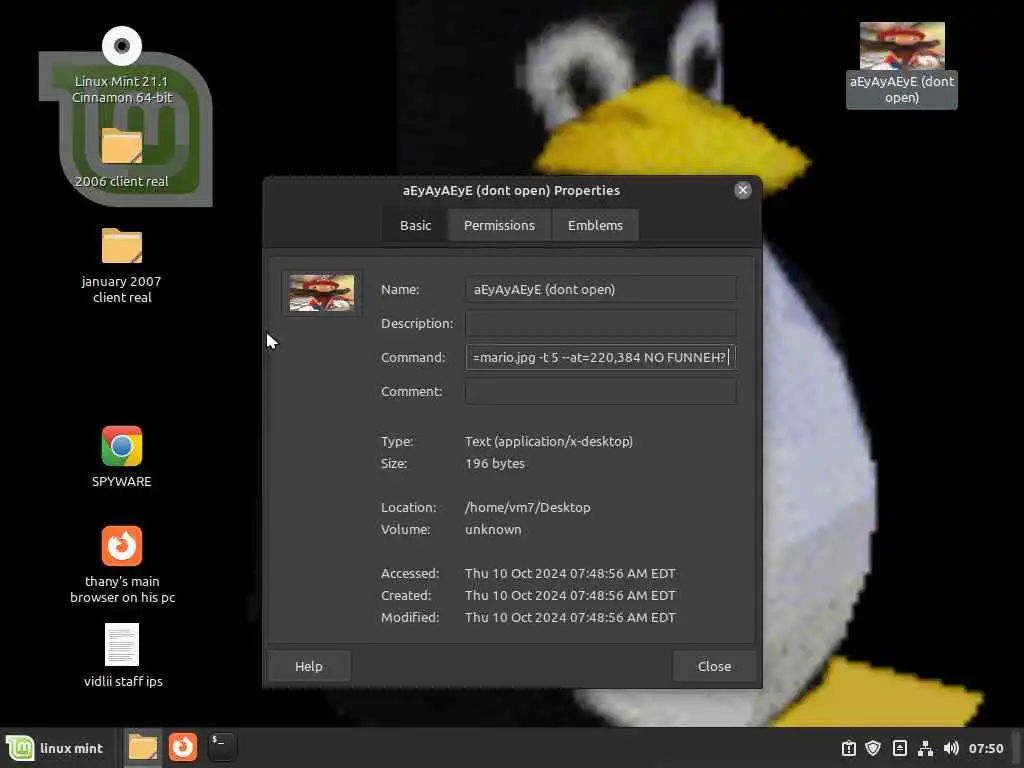Switch to the Basic tab
Image resolution: width=1024 pixels, height=768 pixels.
tap(415, 225)
